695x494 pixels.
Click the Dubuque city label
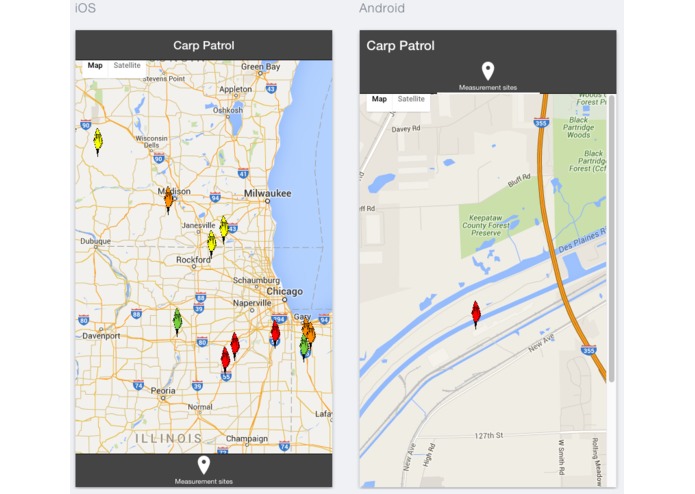[95, 241]
